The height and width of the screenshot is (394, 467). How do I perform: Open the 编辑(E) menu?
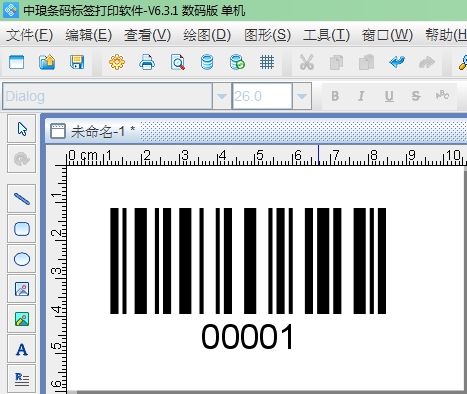(x=89, y=35)
